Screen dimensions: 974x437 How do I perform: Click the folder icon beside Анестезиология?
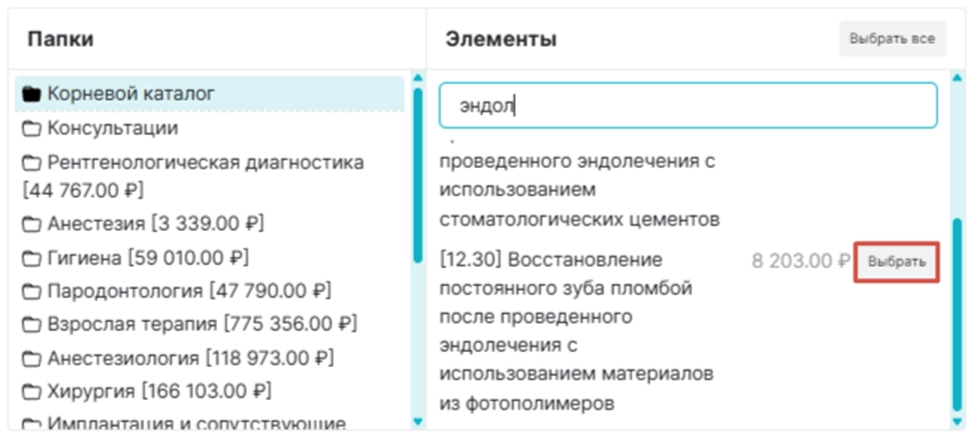[31, 358]
